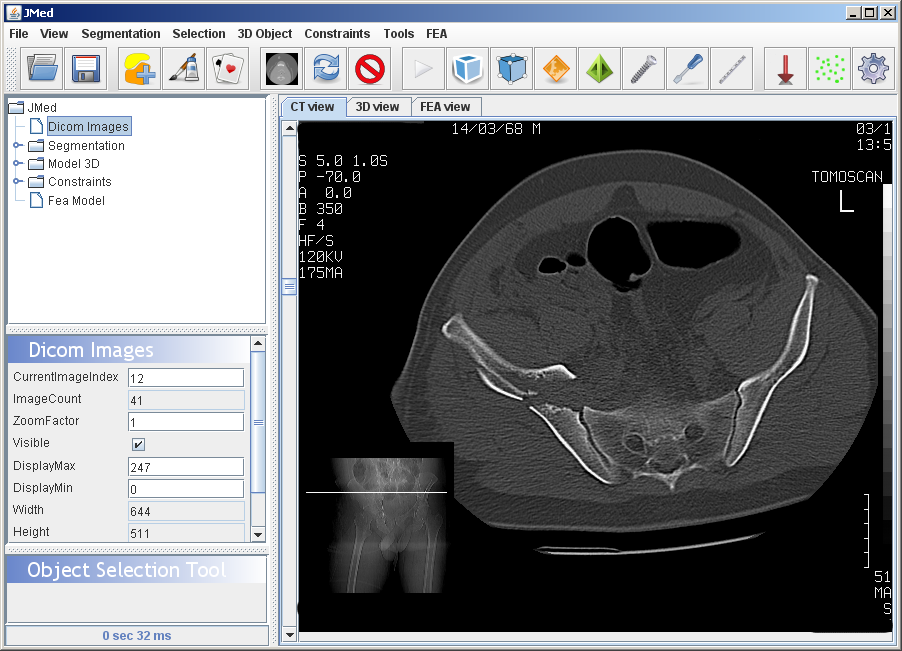Click the green point cloud icon

point(829,69)
